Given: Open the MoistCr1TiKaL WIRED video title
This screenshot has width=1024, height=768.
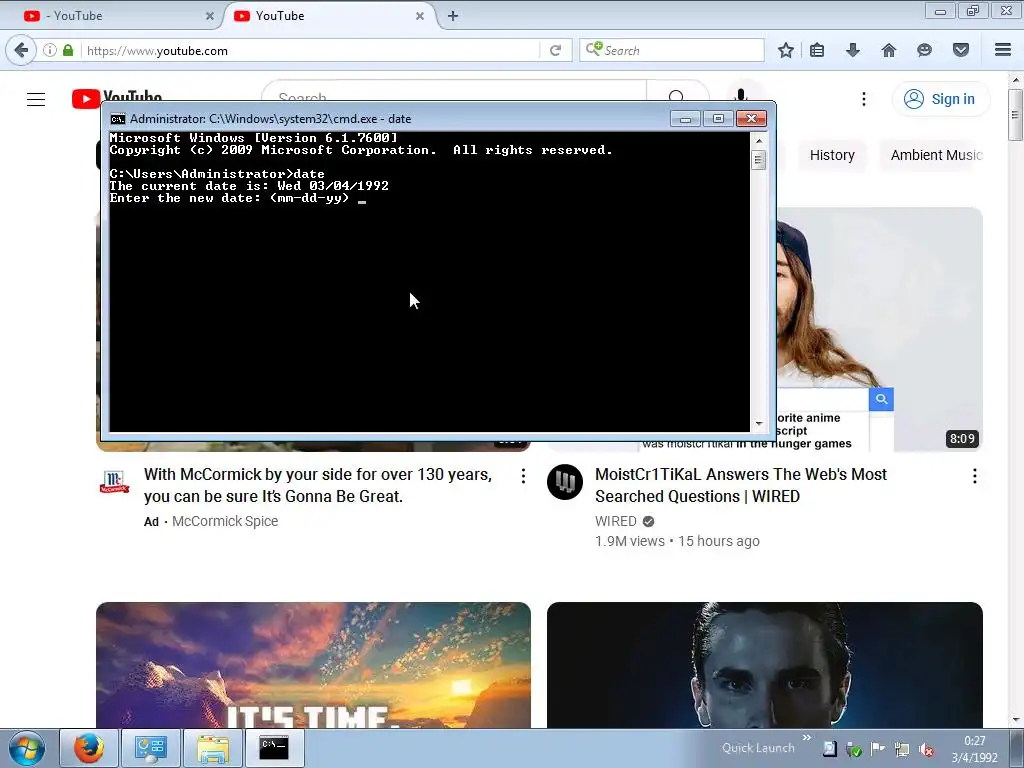Looking at the screenshot, I should click(x=741, y=485).
